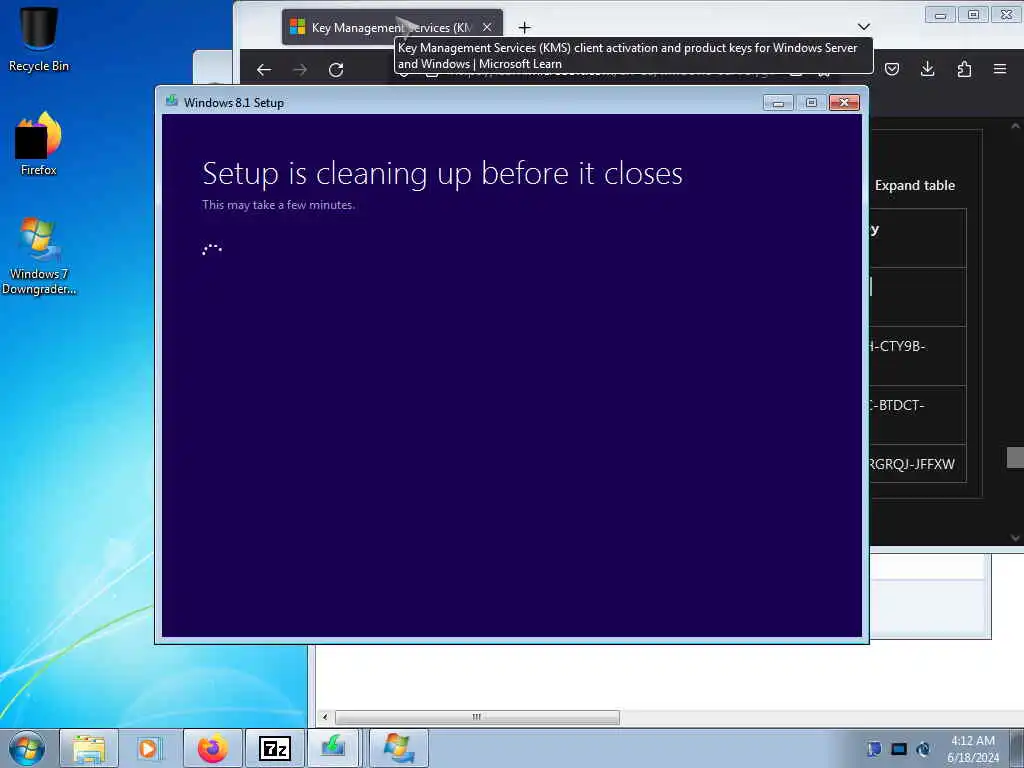Click the Firefox back arrow

click(x=264, y=70)
